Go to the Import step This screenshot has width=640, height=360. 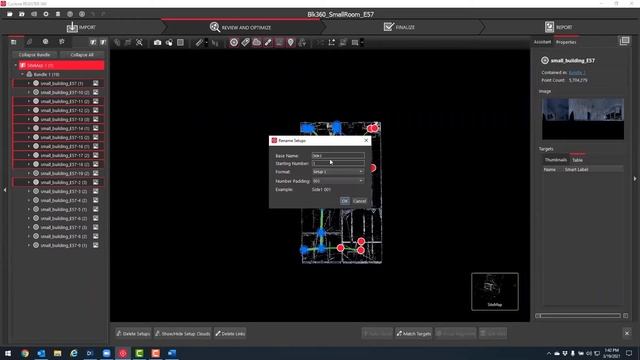[x=81, y=27]
